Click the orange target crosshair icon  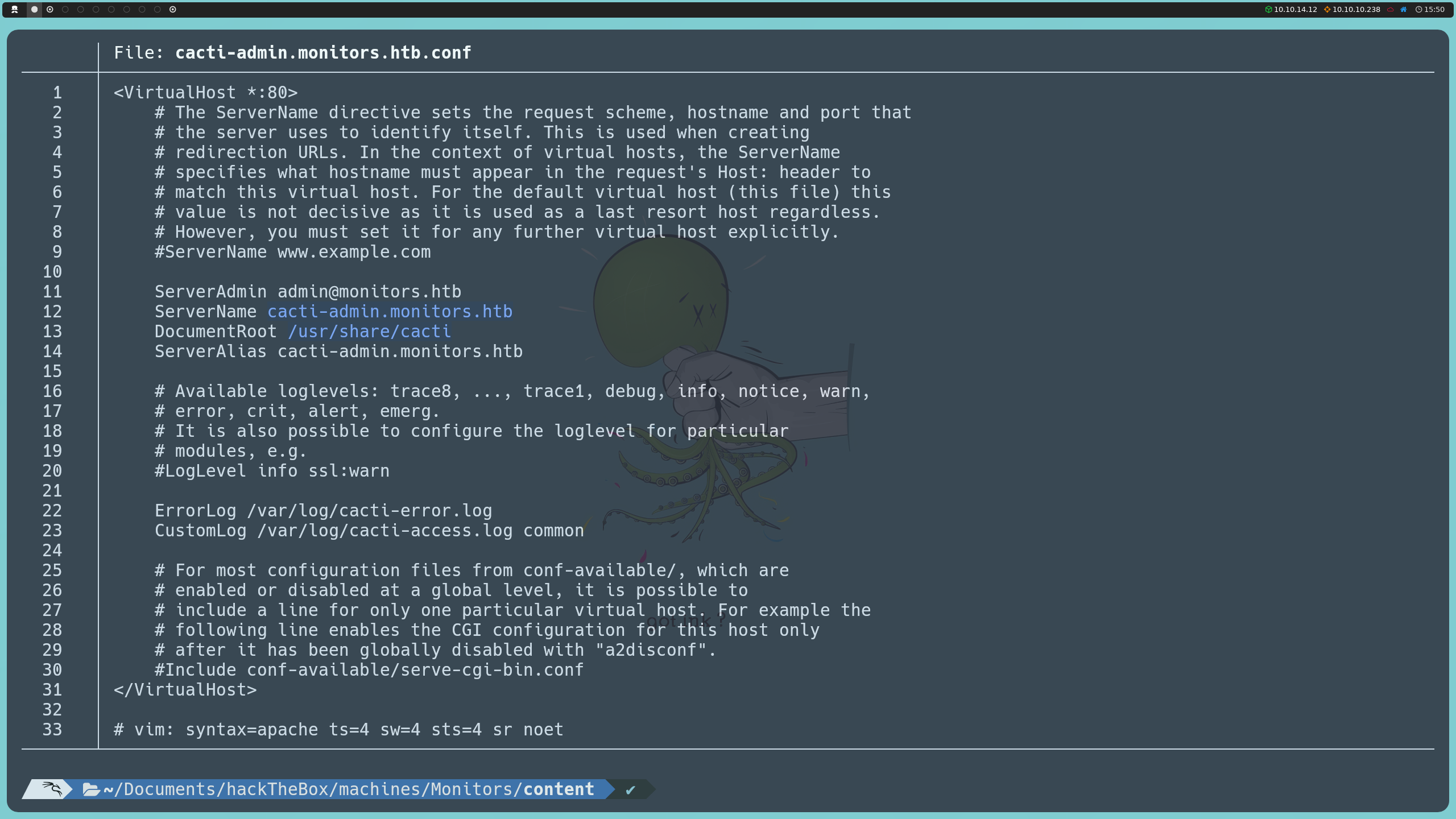click(x=1327, y=9)
